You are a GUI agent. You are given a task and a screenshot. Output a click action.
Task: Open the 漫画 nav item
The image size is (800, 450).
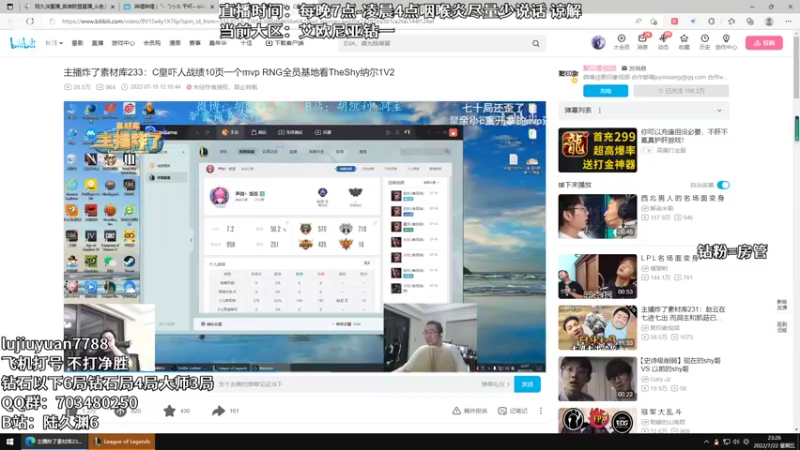(x=175, y=43)
